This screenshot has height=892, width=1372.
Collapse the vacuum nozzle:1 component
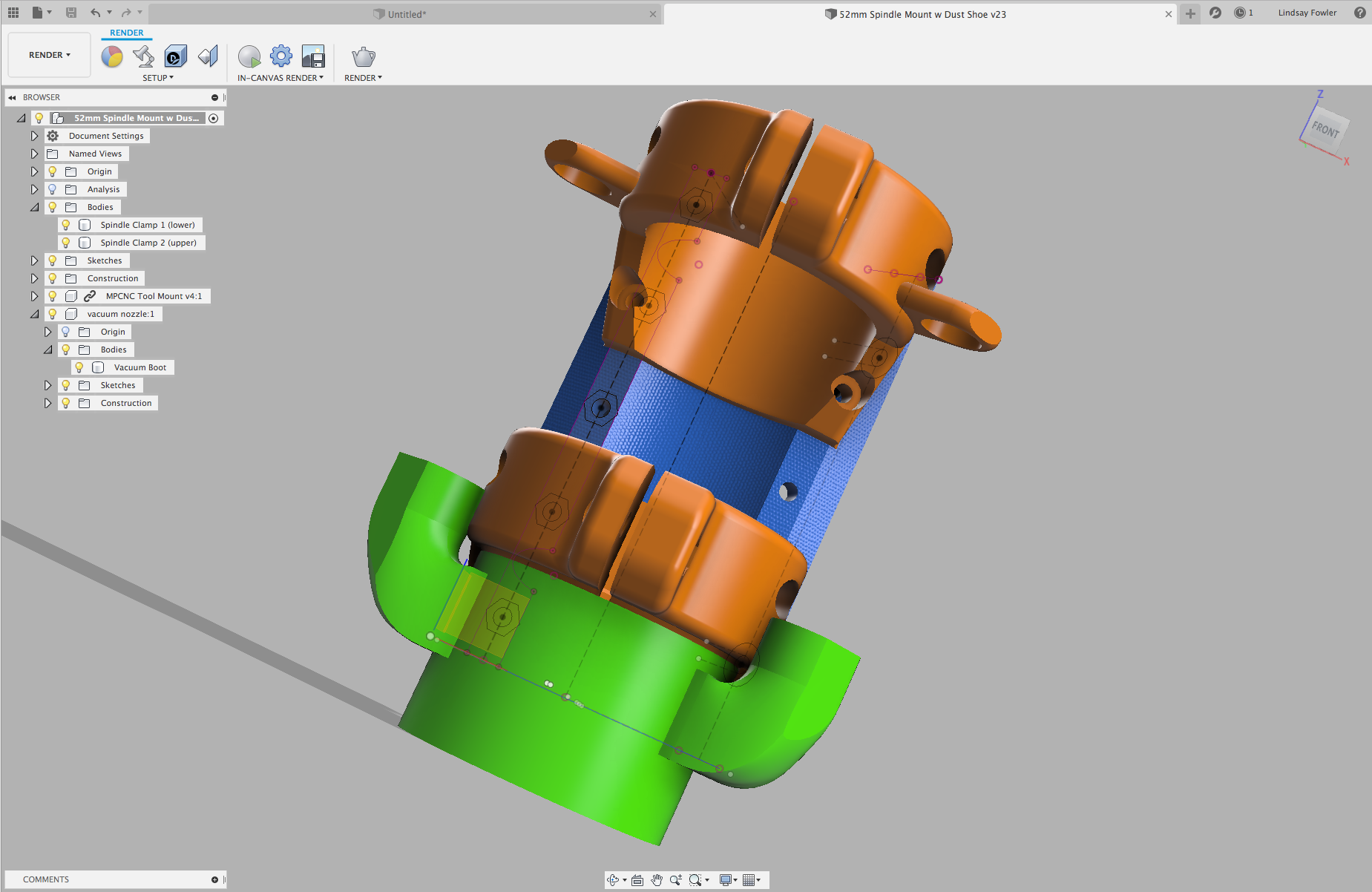[34, 314]
